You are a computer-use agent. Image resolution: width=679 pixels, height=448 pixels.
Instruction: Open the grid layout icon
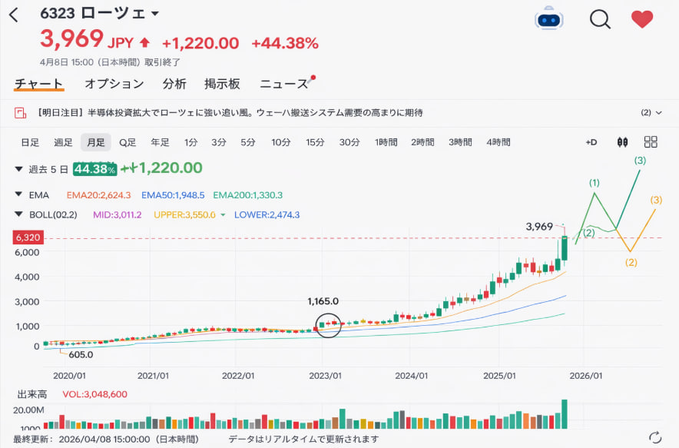650,142
